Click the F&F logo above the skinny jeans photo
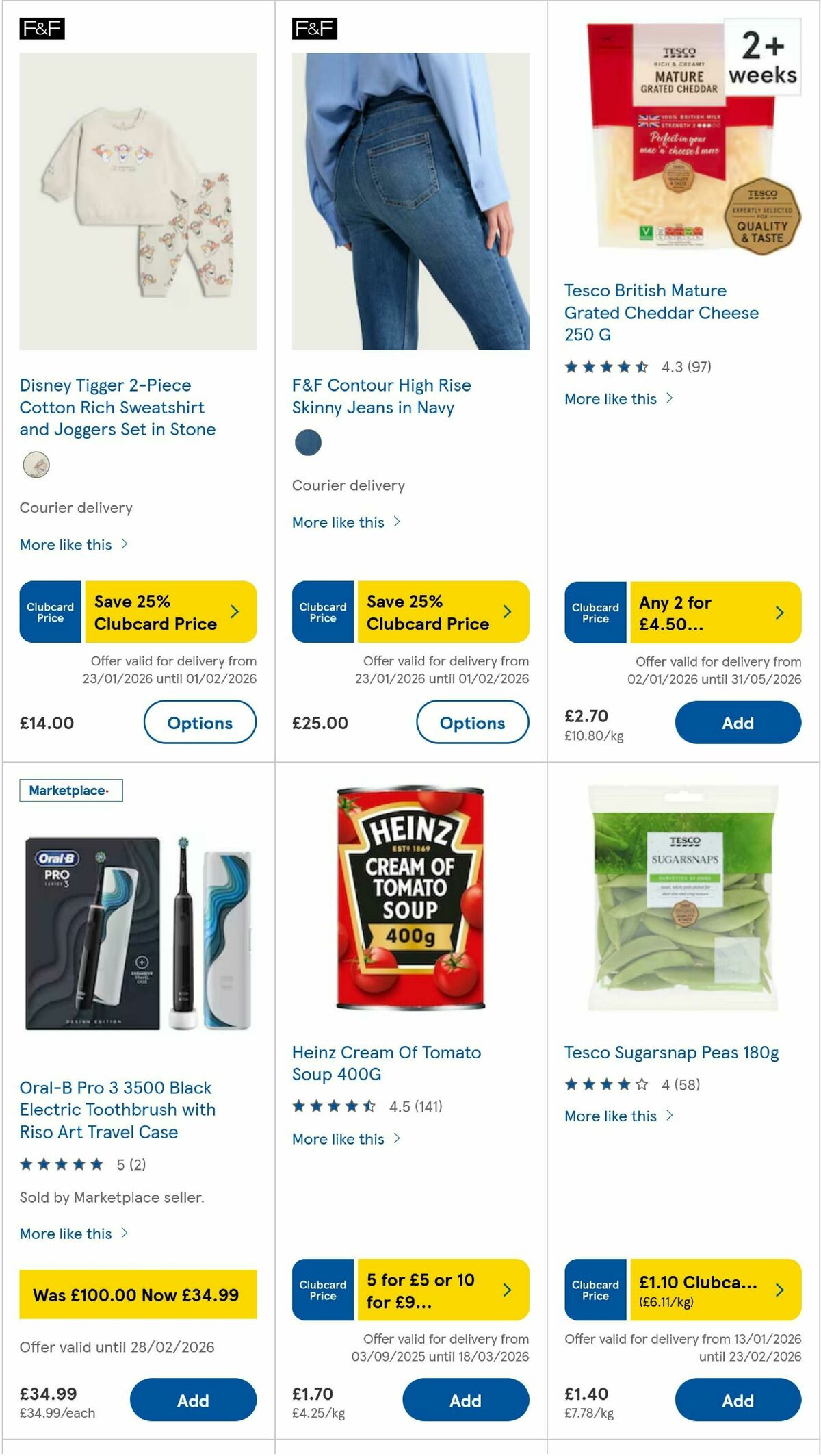Viewport: 821px width, 1456px height. 316,29
